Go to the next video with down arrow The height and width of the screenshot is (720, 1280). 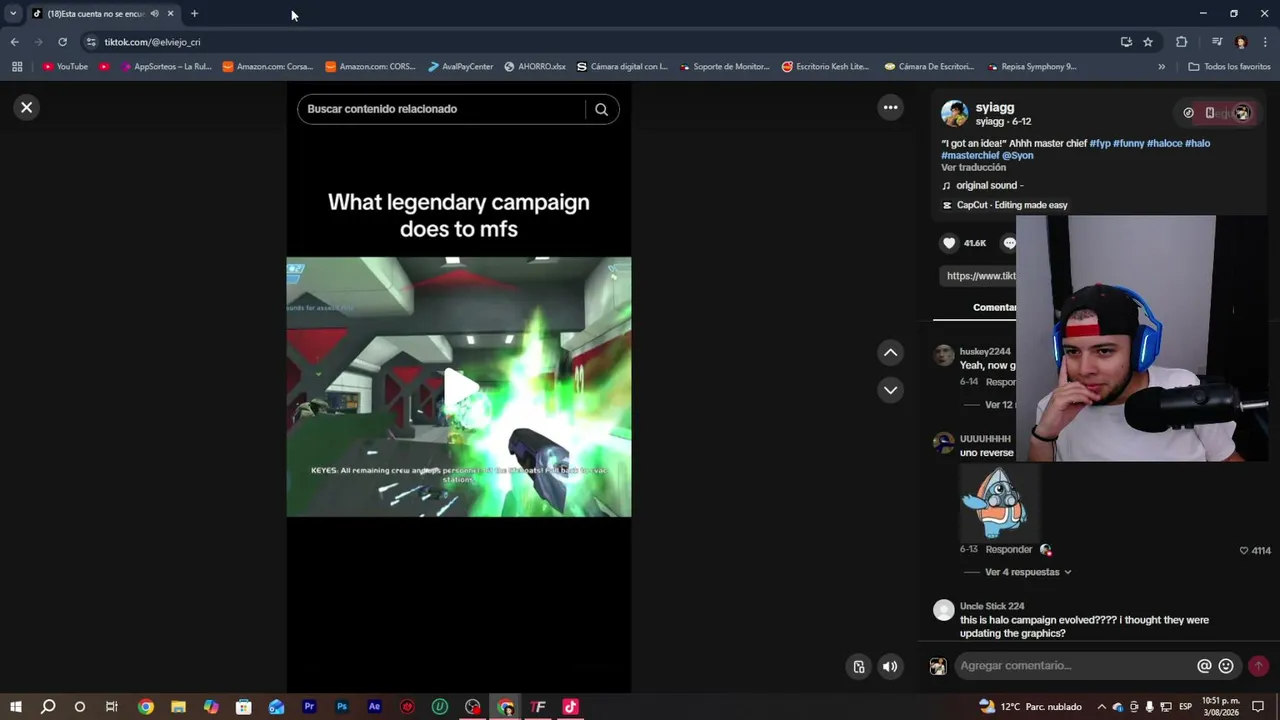point(890,390)
